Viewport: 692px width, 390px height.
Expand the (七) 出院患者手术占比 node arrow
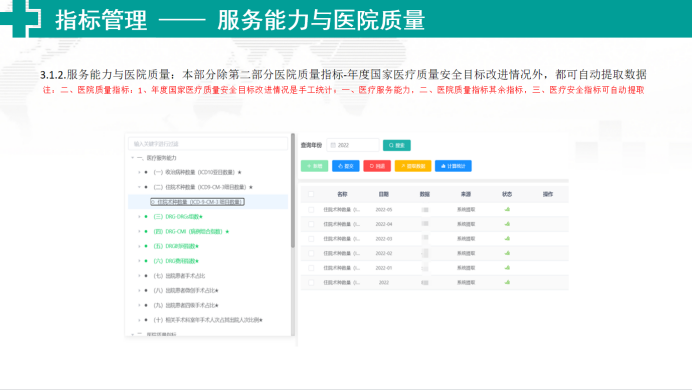pyautogui.click(x=139, y=276)
